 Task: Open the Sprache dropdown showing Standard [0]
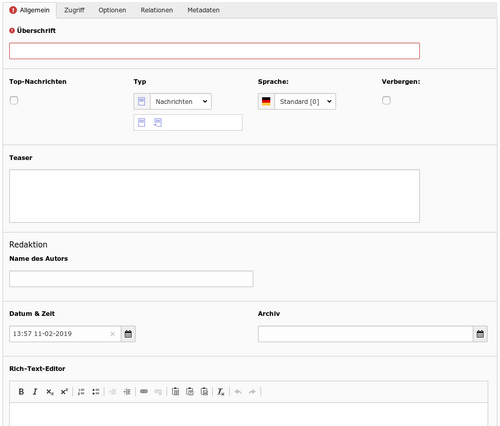tap(305, 101)
